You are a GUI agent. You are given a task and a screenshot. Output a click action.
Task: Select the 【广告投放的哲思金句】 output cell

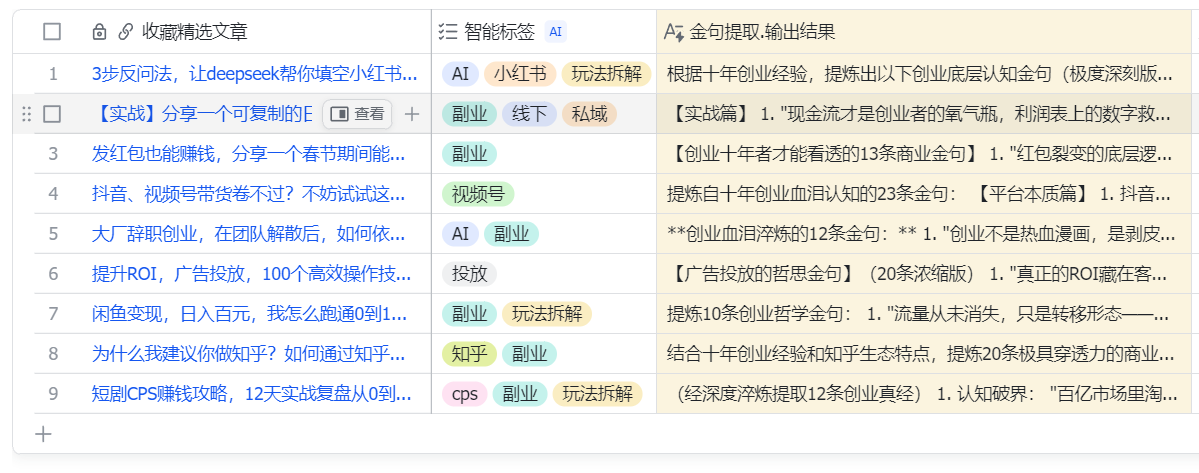(920, 274)
